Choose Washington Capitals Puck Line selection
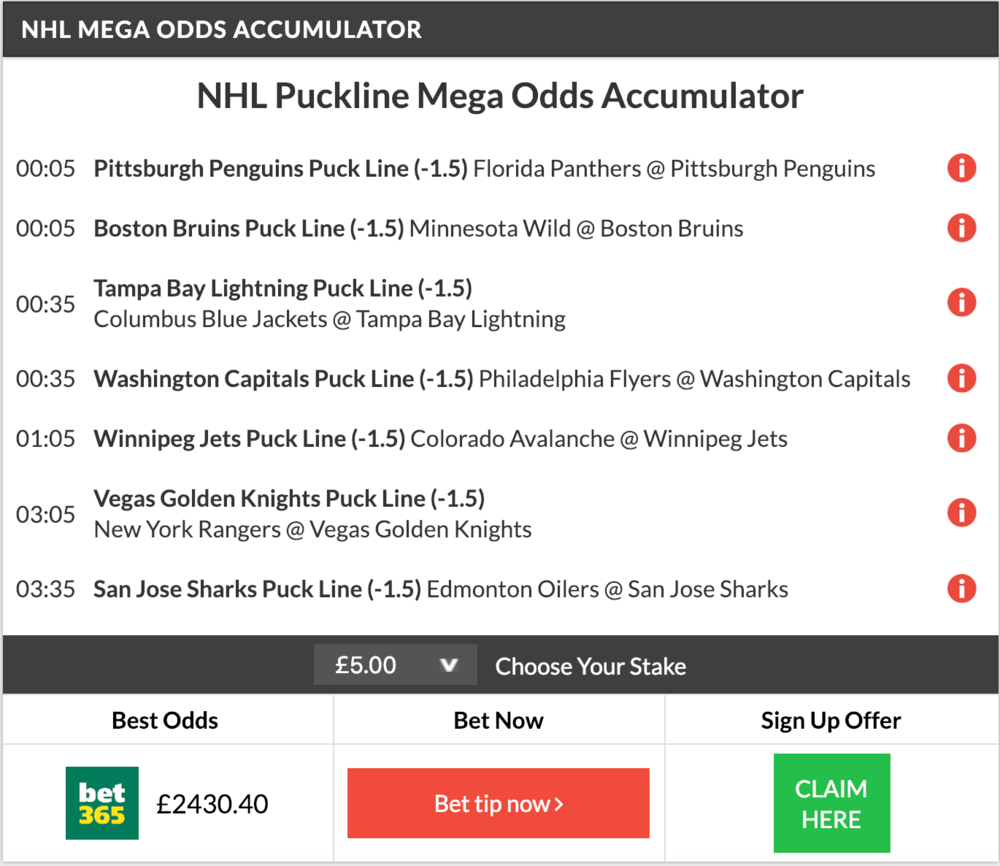1000x866 pixels. click(x=282, y=379)
